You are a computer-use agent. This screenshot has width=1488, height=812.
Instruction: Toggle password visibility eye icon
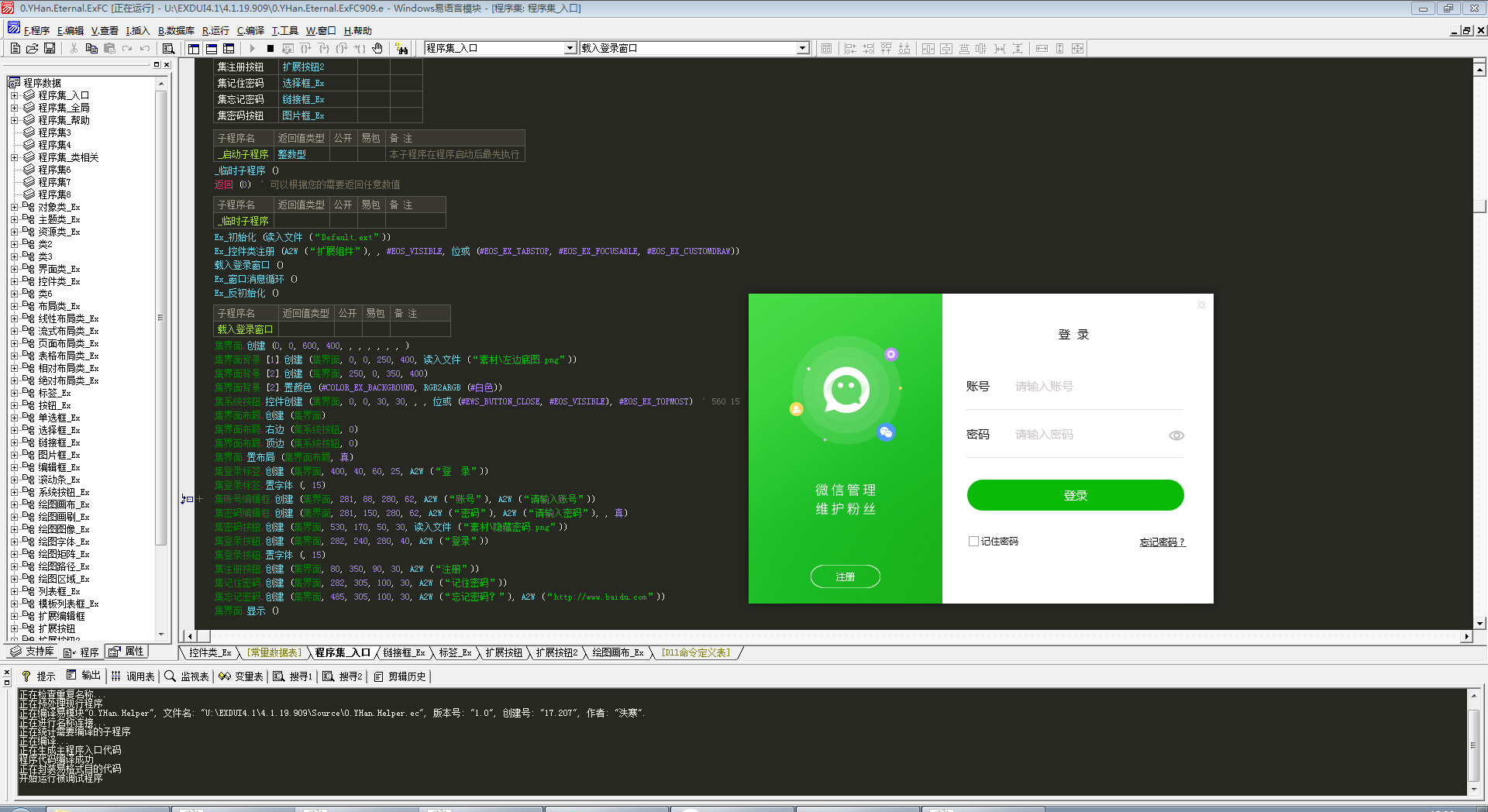tap(1176, 435)
